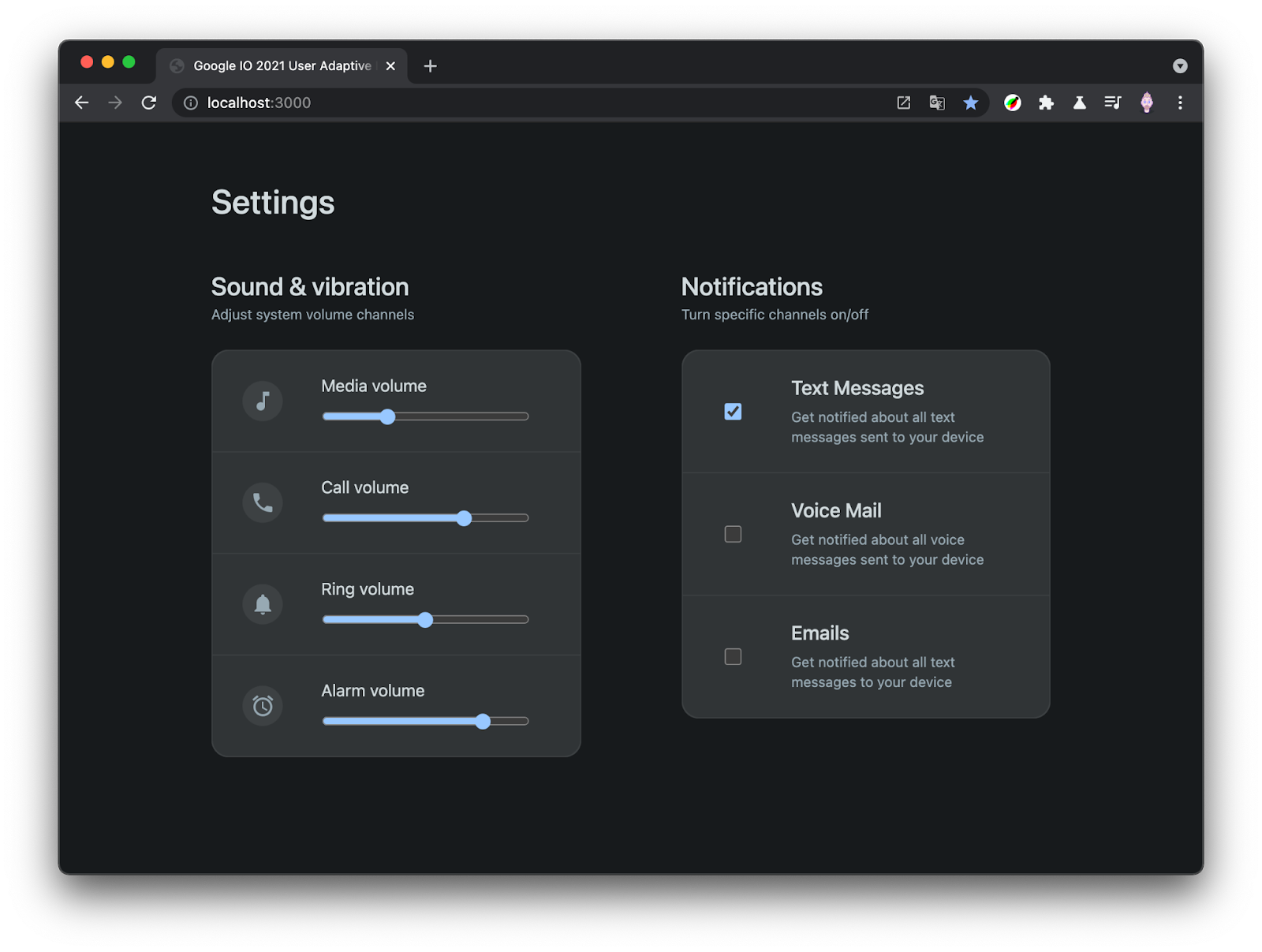Expand the tab search dropdown arrow
This screenshot has height=952, width=1262.
[1180, 66]
